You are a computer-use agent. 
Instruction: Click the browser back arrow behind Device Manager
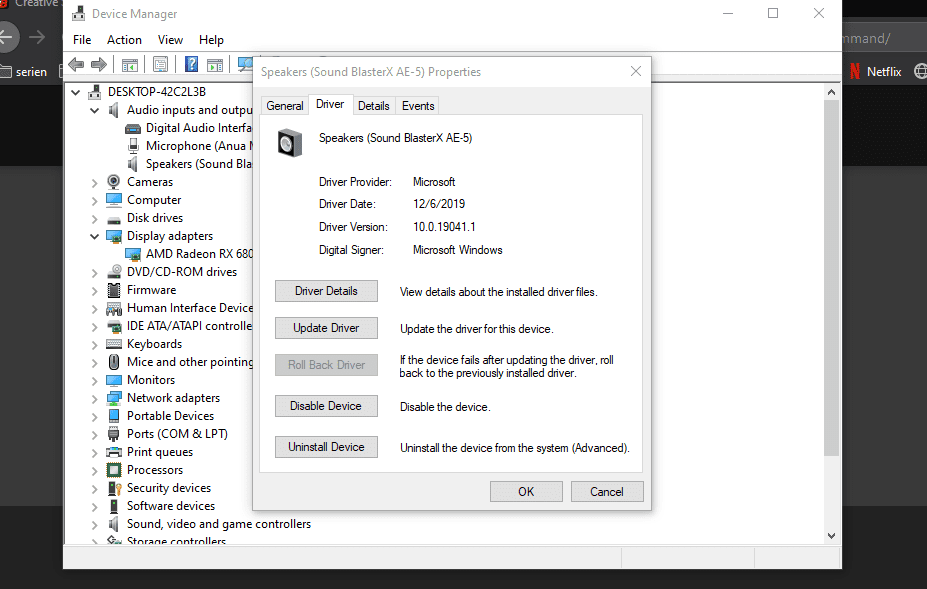click(x=7, y=37)
